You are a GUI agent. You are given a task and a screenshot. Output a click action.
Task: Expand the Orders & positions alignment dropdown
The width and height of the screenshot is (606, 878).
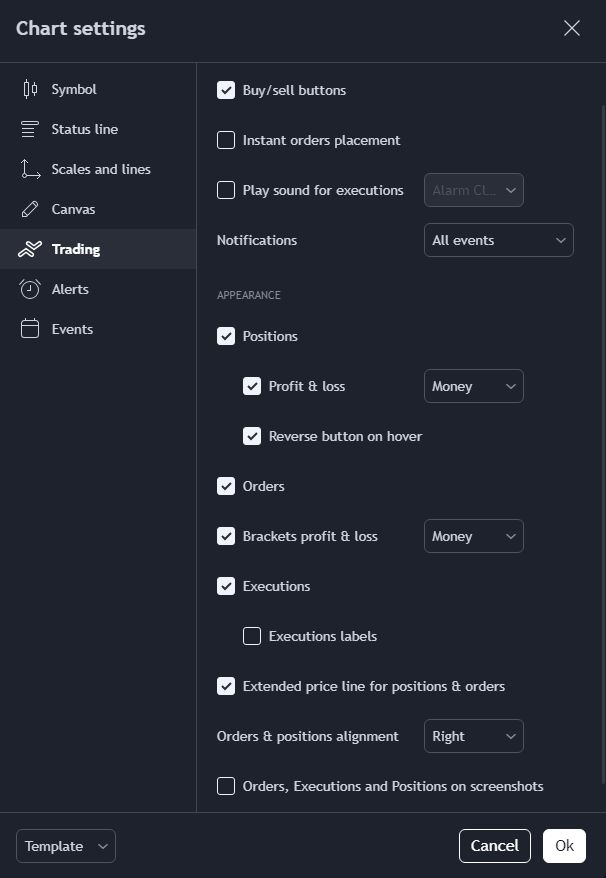tap(474, 736)
